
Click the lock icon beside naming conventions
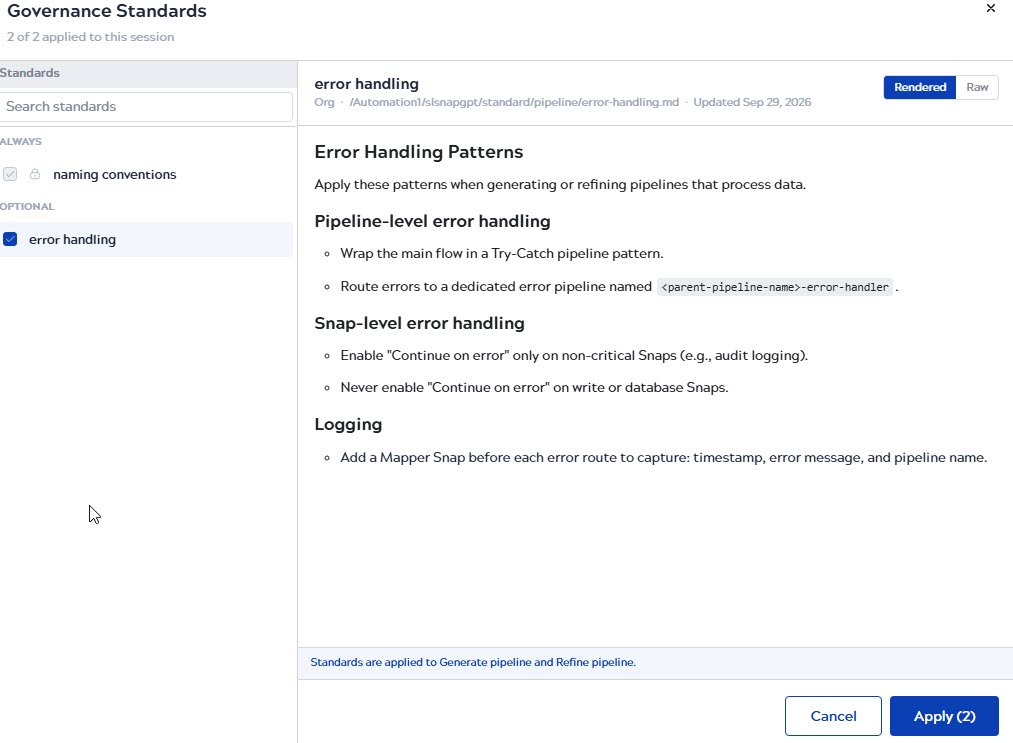pyautogui.click(x=35, y=174)
